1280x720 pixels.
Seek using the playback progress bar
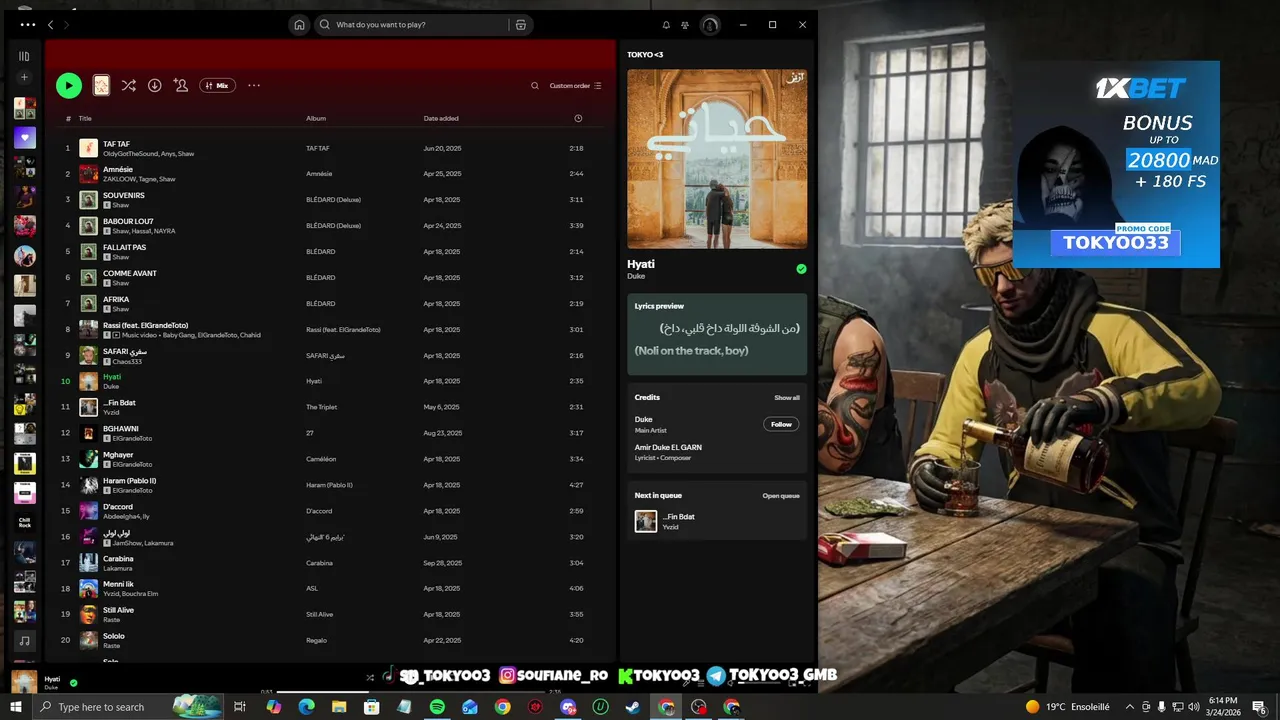[410, 691]
